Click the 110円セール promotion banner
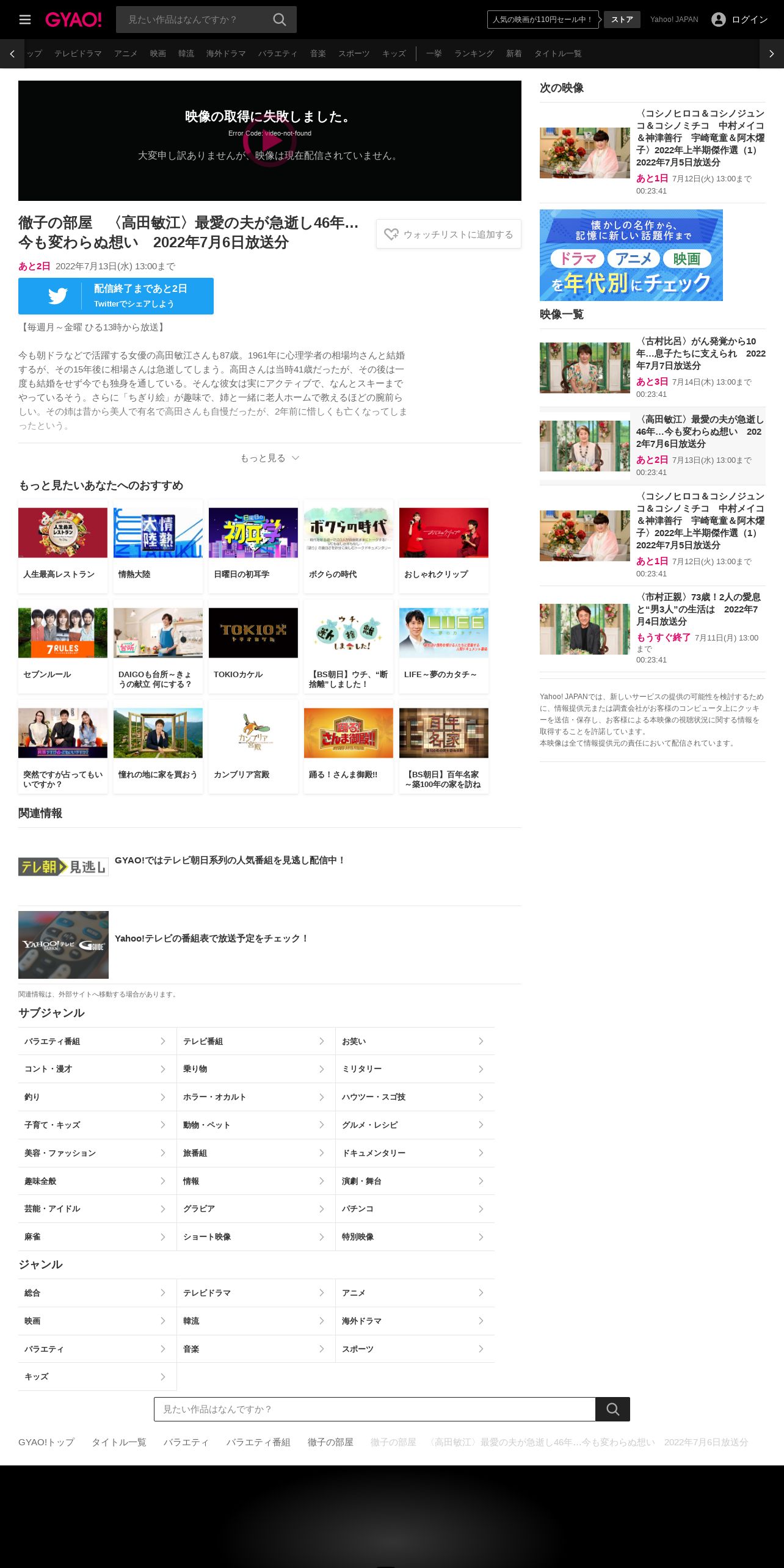Viewport: 784px width, 1568px height. point(543,20)
